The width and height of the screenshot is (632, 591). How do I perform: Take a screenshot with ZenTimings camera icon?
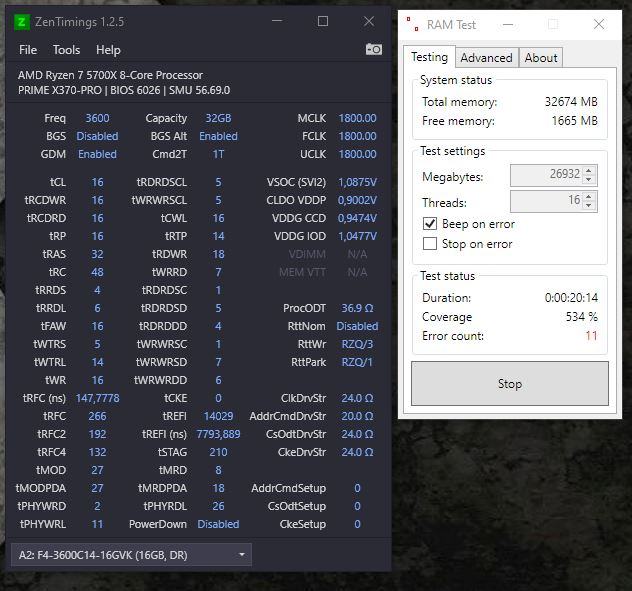(x=374, y=49)
